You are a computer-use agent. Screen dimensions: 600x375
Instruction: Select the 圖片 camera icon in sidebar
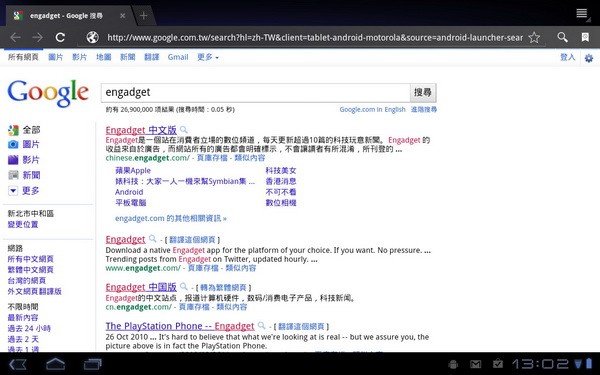coord(13,144)
